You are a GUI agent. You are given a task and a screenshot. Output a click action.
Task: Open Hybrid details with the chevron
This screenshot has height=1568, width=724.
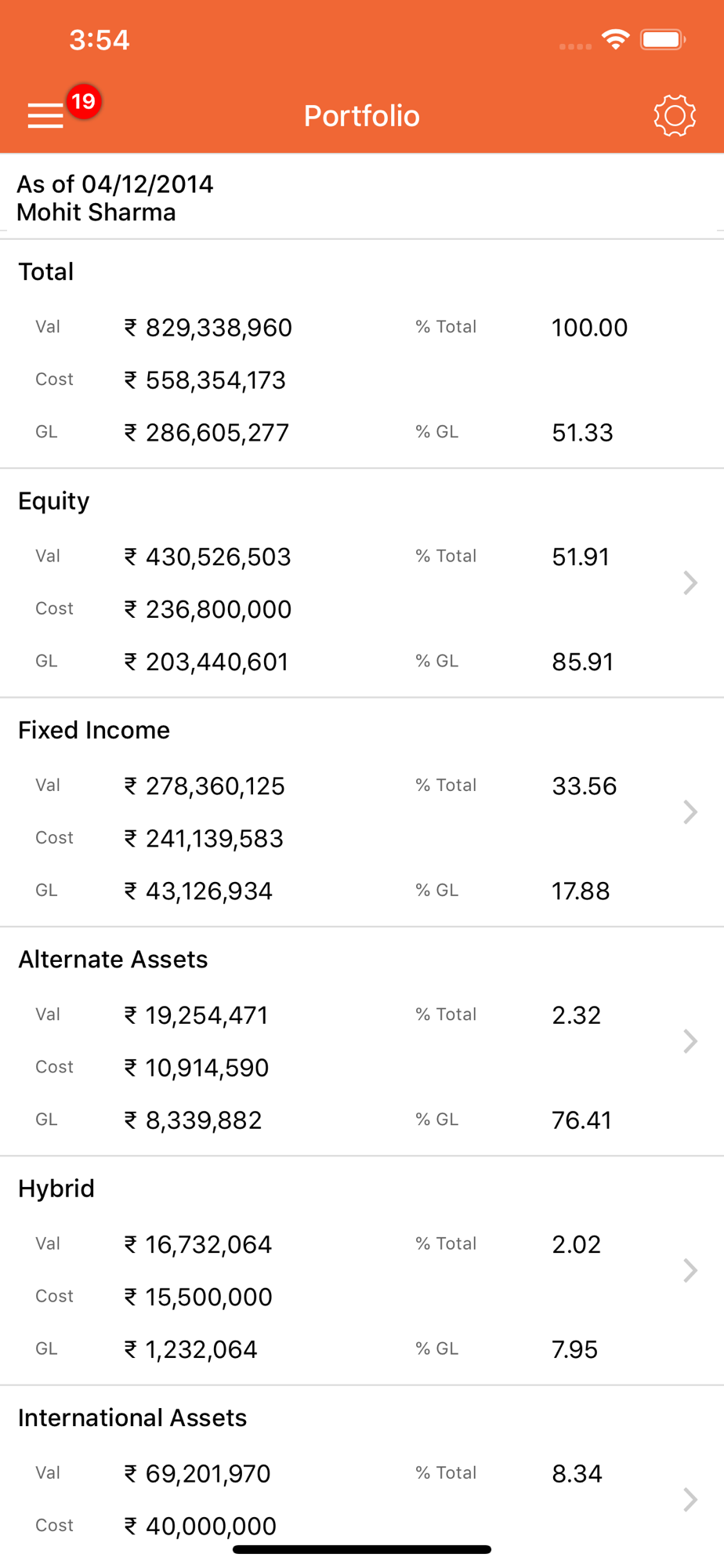coord(690,1270)
